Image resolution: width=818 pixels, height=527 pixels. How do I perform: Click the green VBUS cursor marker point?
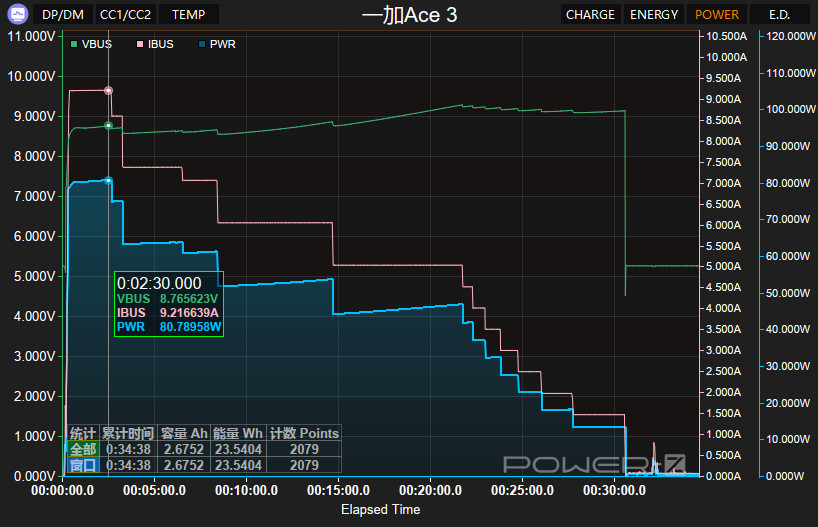(108, 125)
